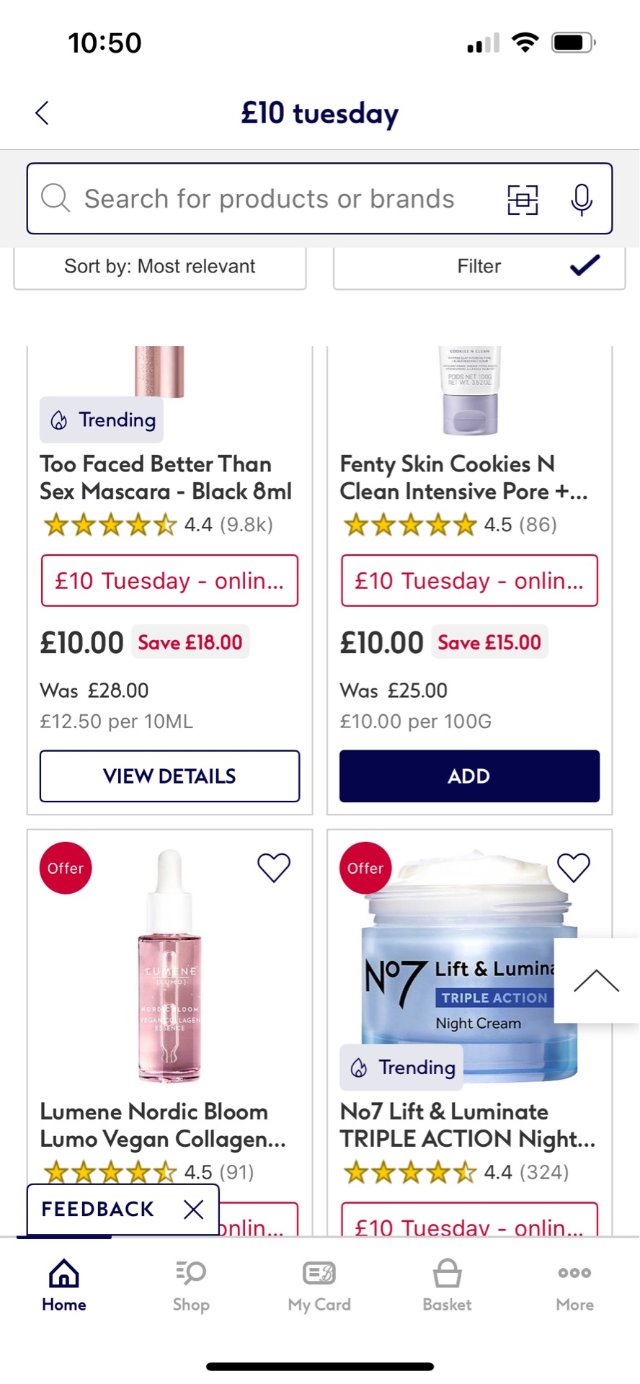Screen dimensions: 640x1384
Task: Open the barcode scanner icon
Action: 522,199
